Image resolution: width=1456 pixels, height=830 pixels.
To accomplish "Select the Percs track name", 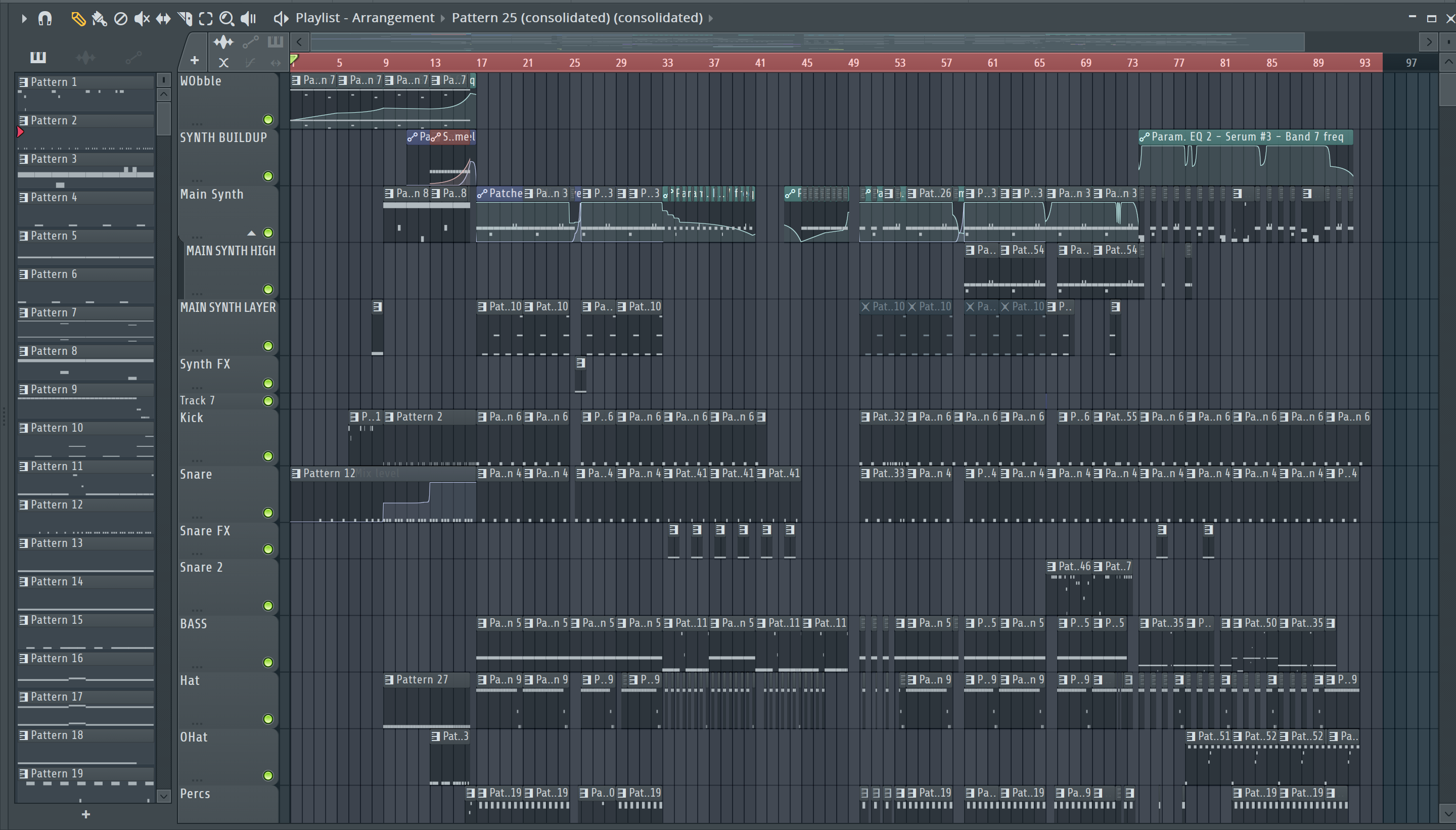I will click(x=195, y=794).
